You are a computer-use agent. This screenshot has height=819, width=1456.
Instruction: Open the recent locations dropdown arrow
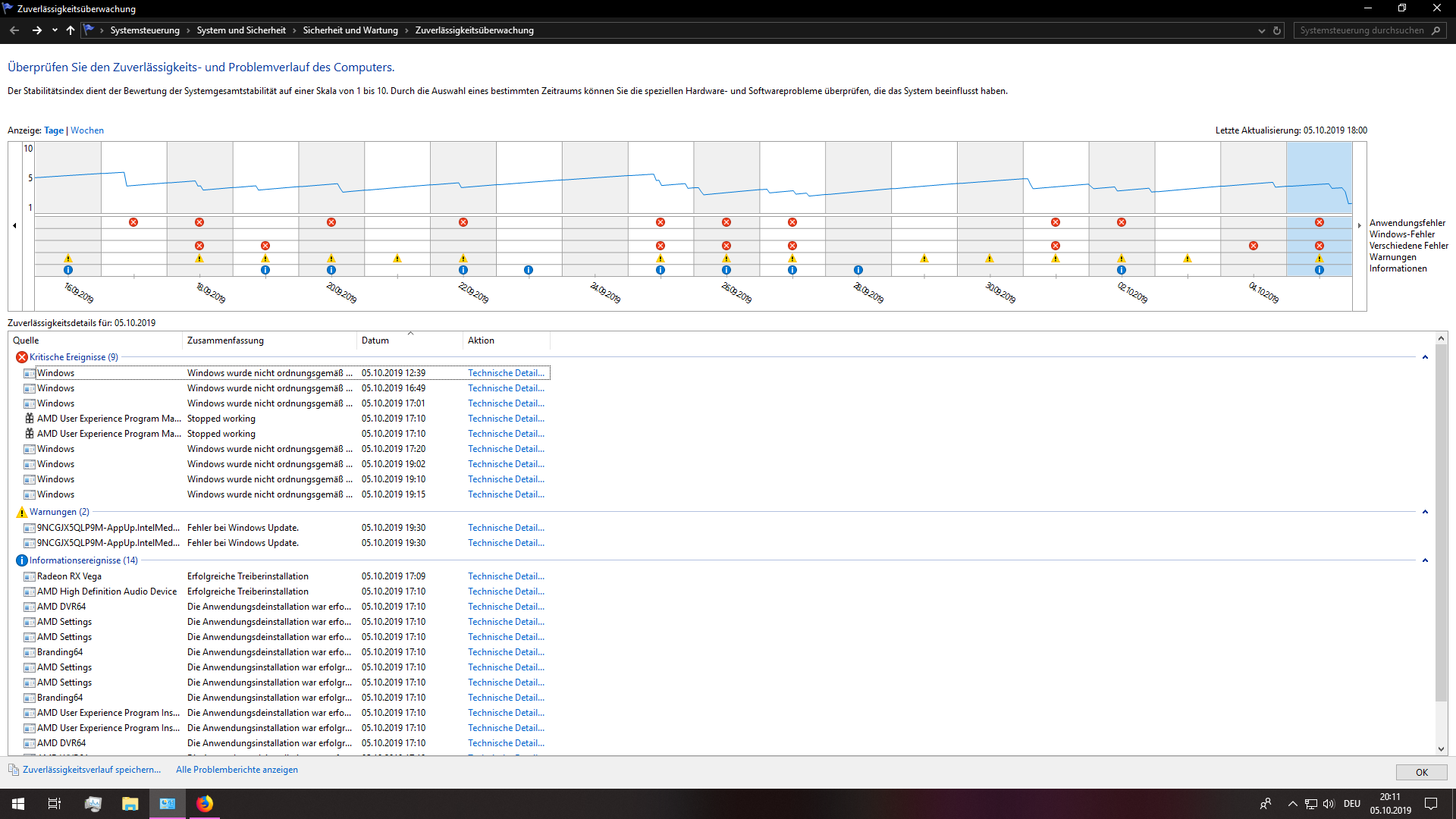pyautogui.click(x=55, y=30)
